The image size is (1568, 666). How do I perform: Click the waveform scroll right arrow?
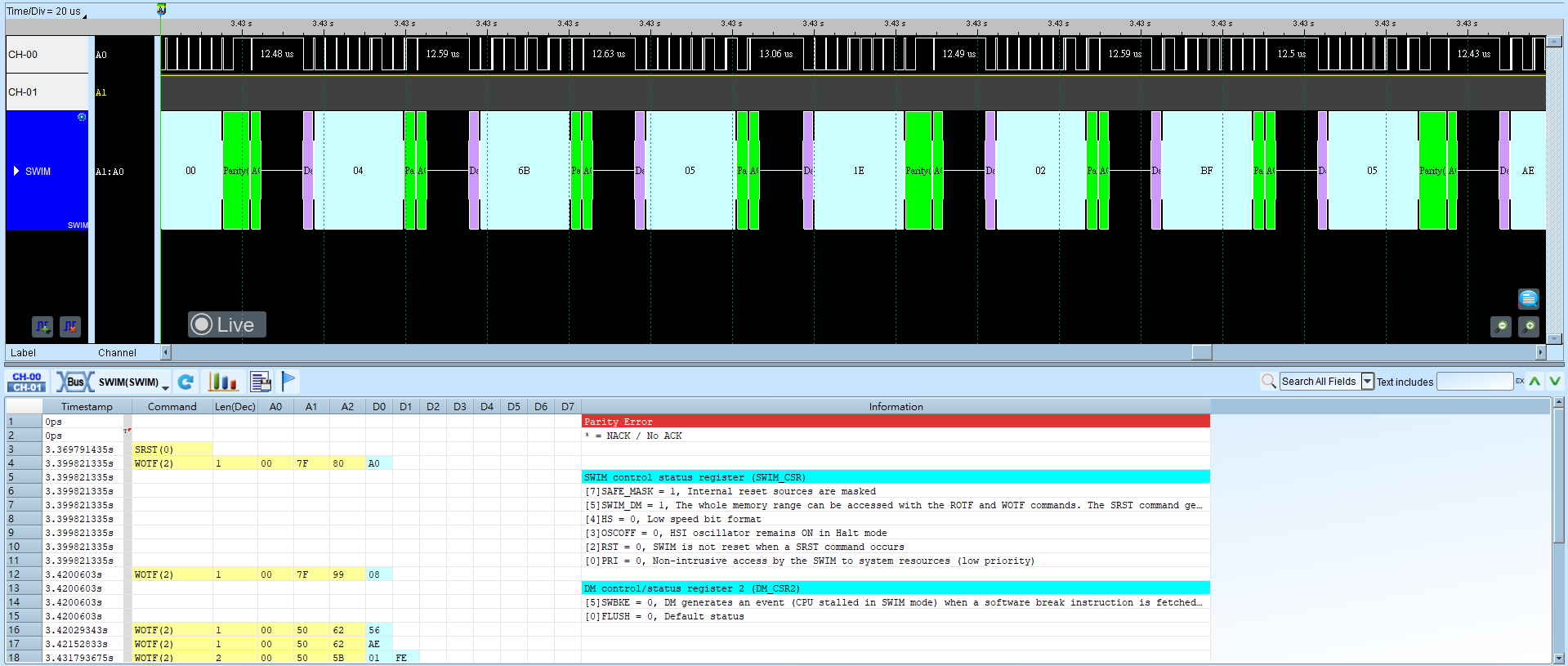(1540, 352)
